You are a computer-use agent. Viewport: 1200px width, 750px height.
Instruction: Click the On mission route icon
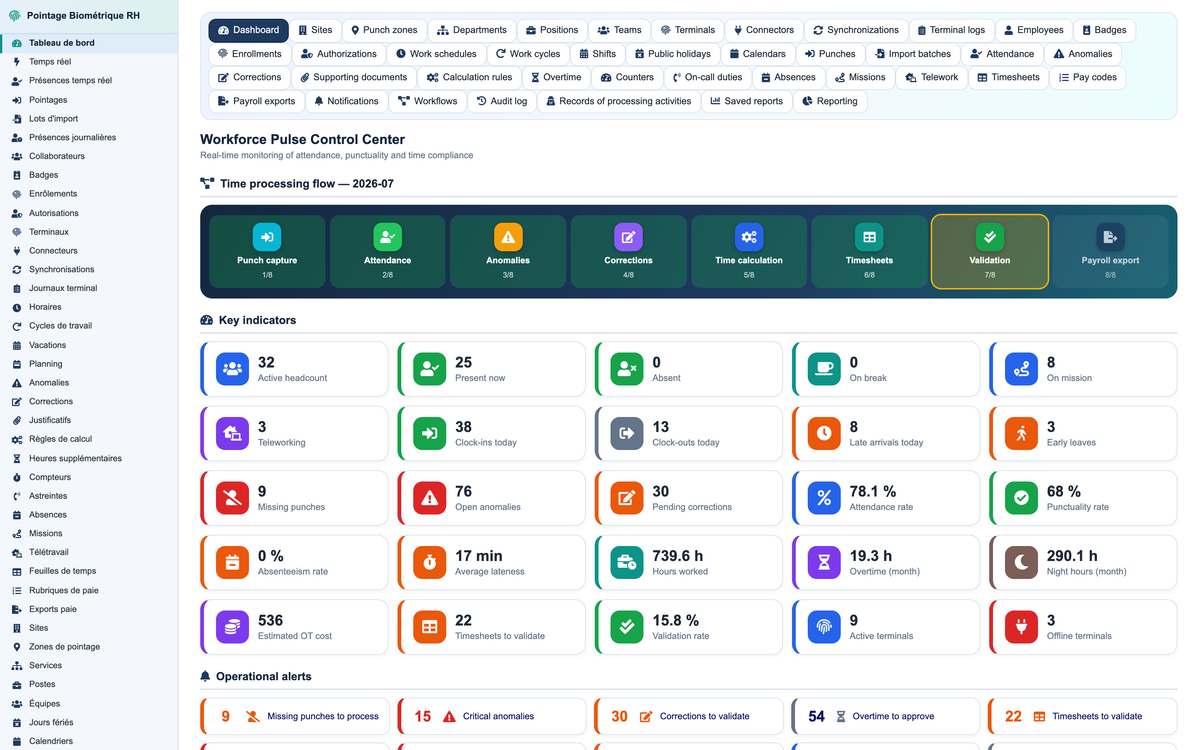1021,369
